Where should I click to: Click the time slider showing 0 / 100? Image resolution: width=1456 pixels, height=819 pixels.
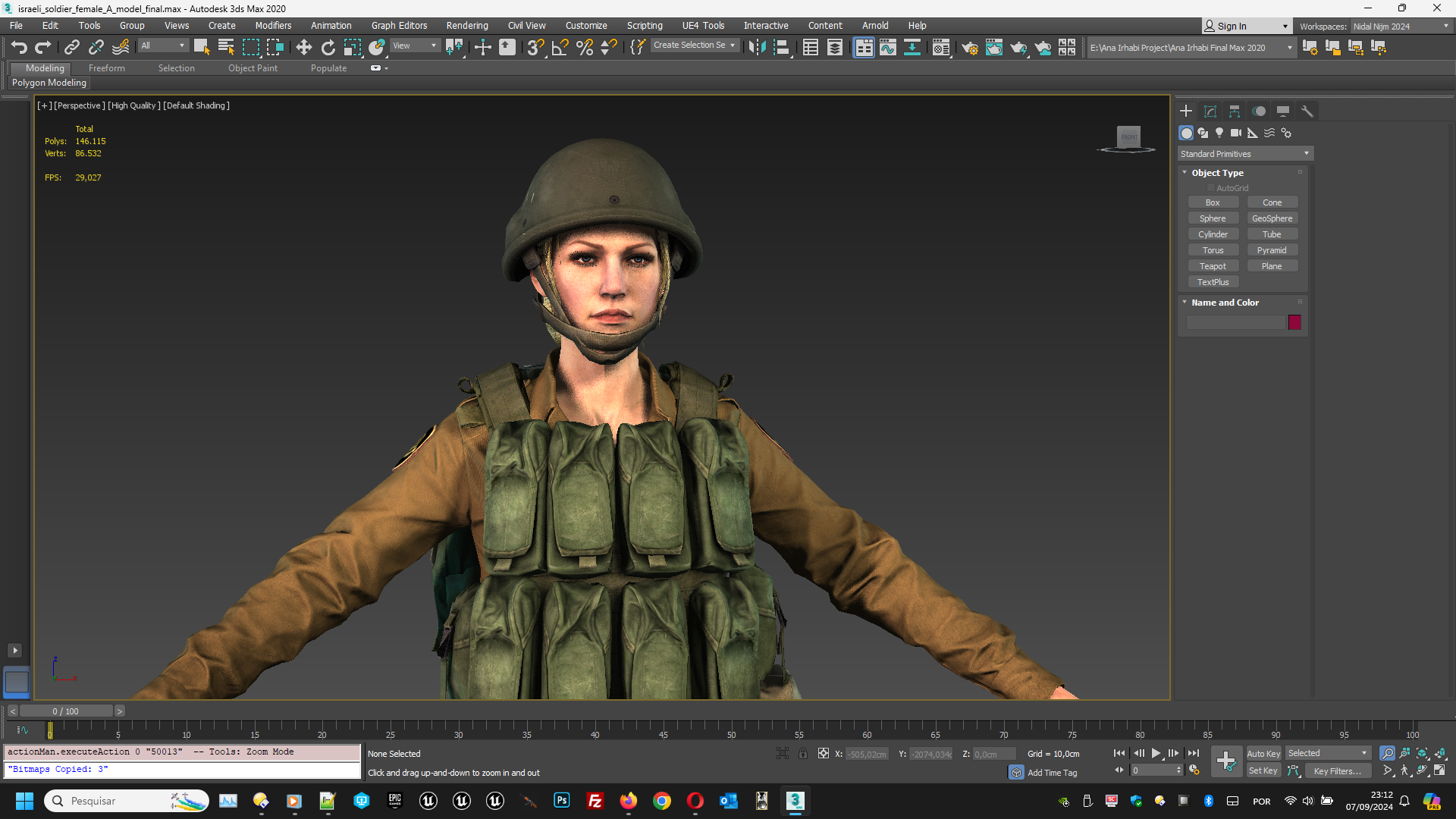tap(66, 711)
